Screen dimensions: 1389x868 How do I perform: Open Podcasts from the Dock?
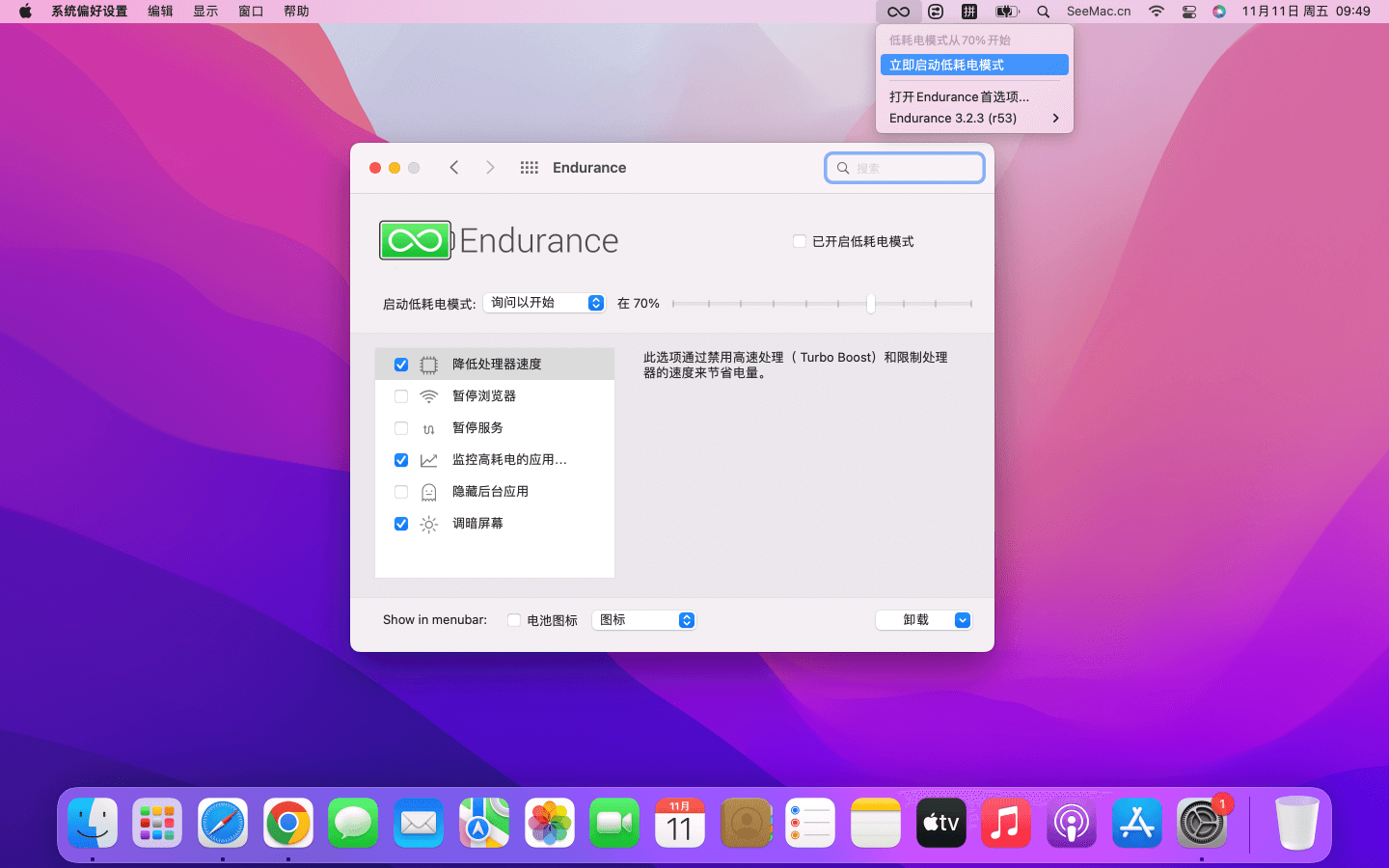pyautogui.click(x=1072, y=823)
